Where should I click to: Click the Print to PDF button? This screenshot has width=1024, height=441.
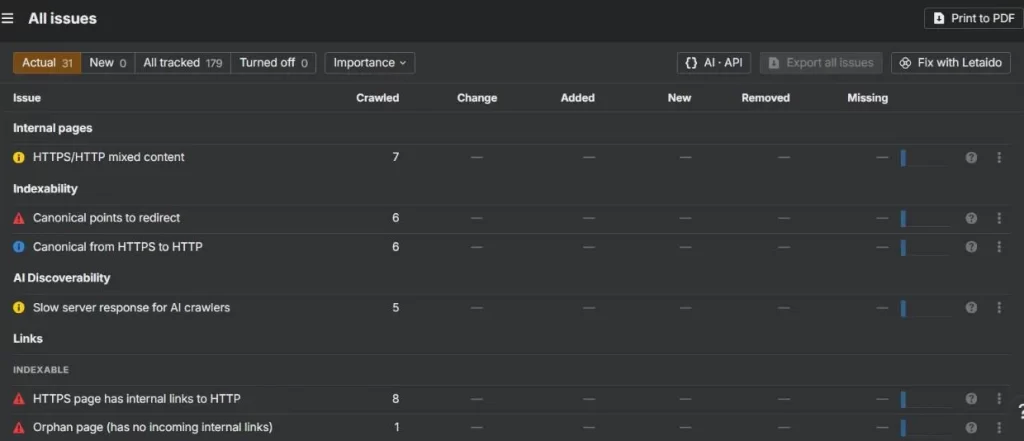pyautogui.click(x=973, y=18)
